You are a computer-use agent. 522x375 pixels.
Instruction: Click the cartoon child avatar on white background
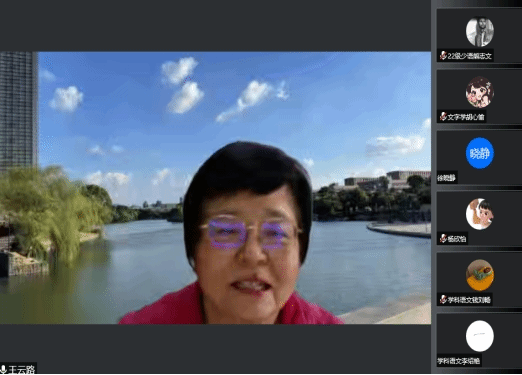(x=480, y=214)
